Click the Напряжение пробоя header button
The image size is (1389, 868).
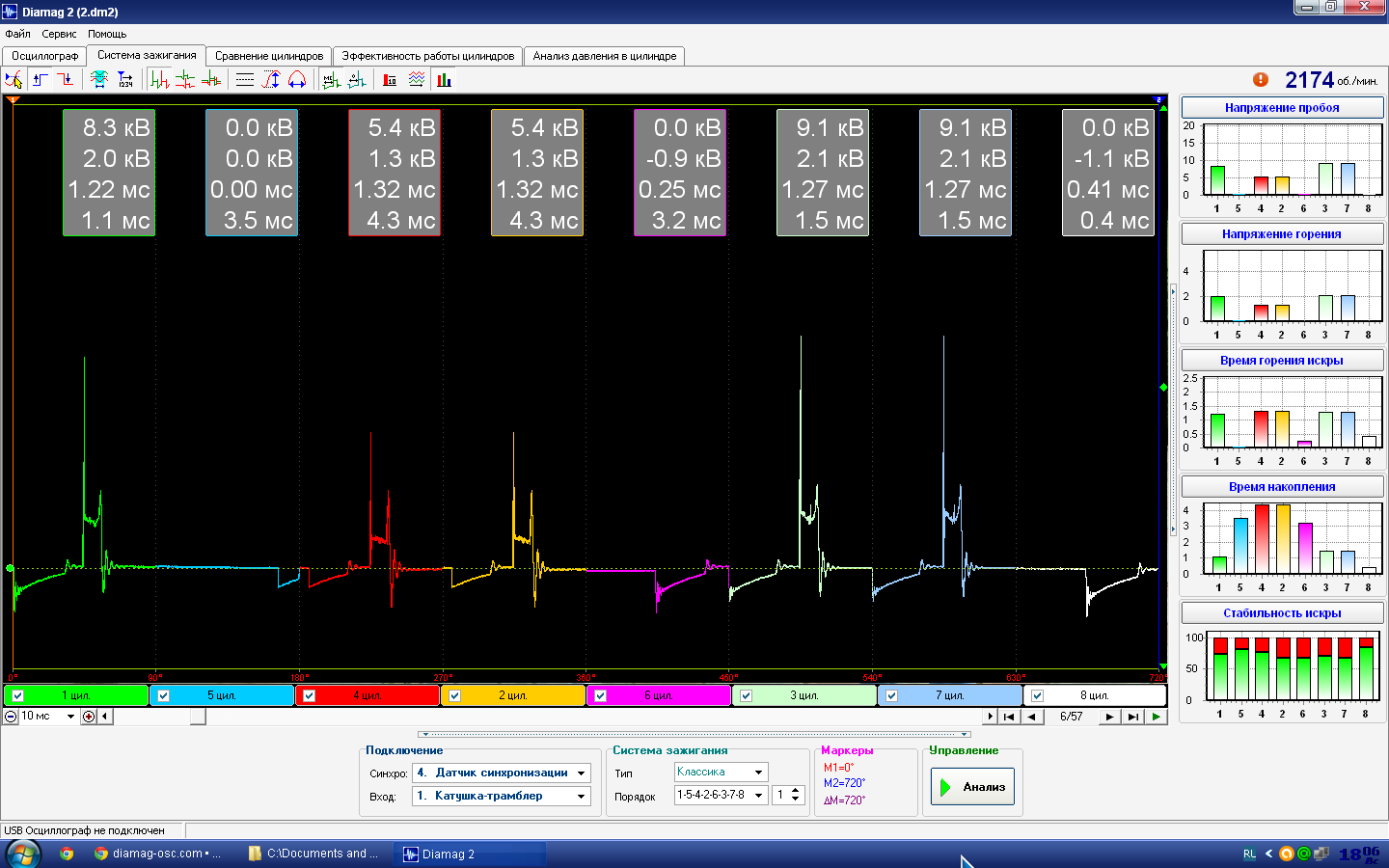click(x=1282, y=108)
